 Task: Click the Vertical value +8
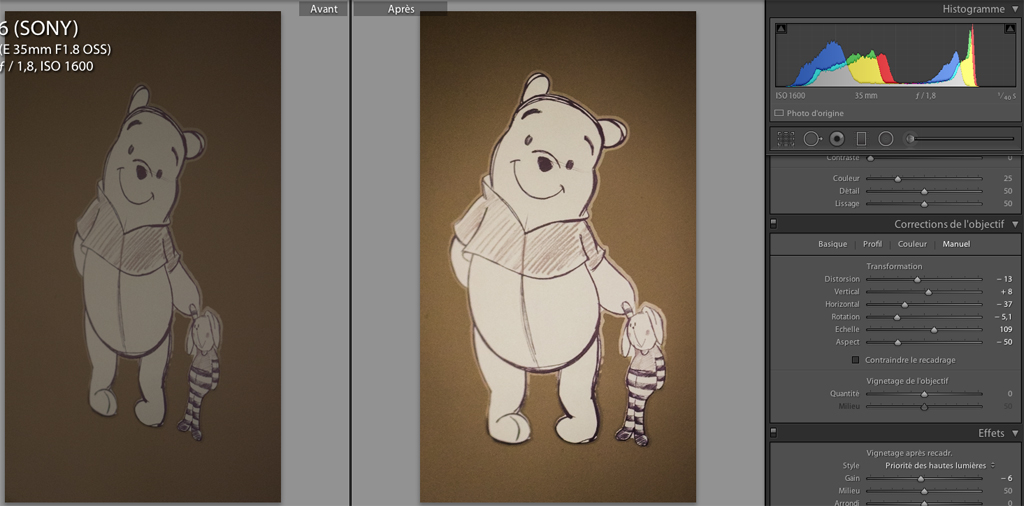pos(1006,292)
